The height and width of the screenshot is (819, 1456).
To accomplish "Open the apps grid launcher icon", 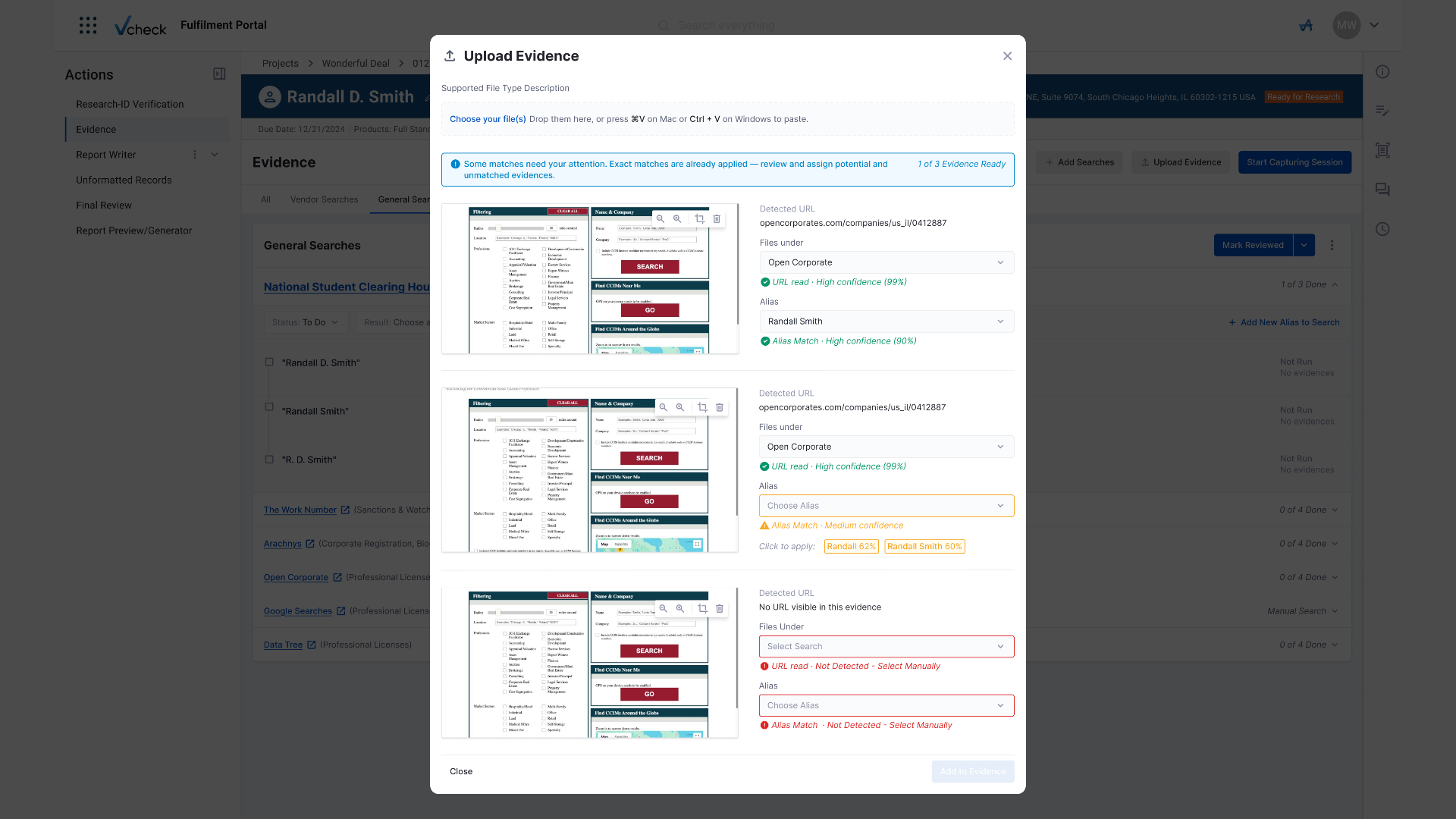I will point(88,25).
